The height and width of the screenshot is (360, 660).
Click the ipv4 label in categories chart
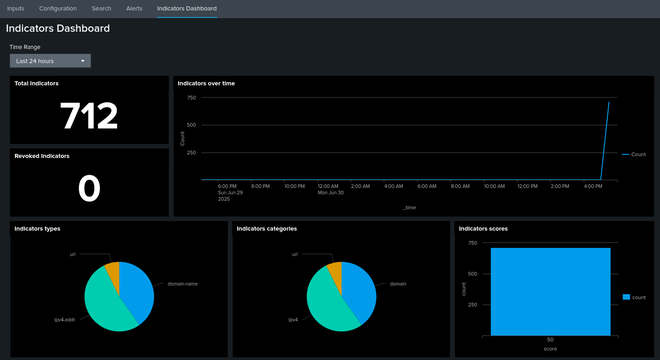pyautogui.click(x=293, y=320)
